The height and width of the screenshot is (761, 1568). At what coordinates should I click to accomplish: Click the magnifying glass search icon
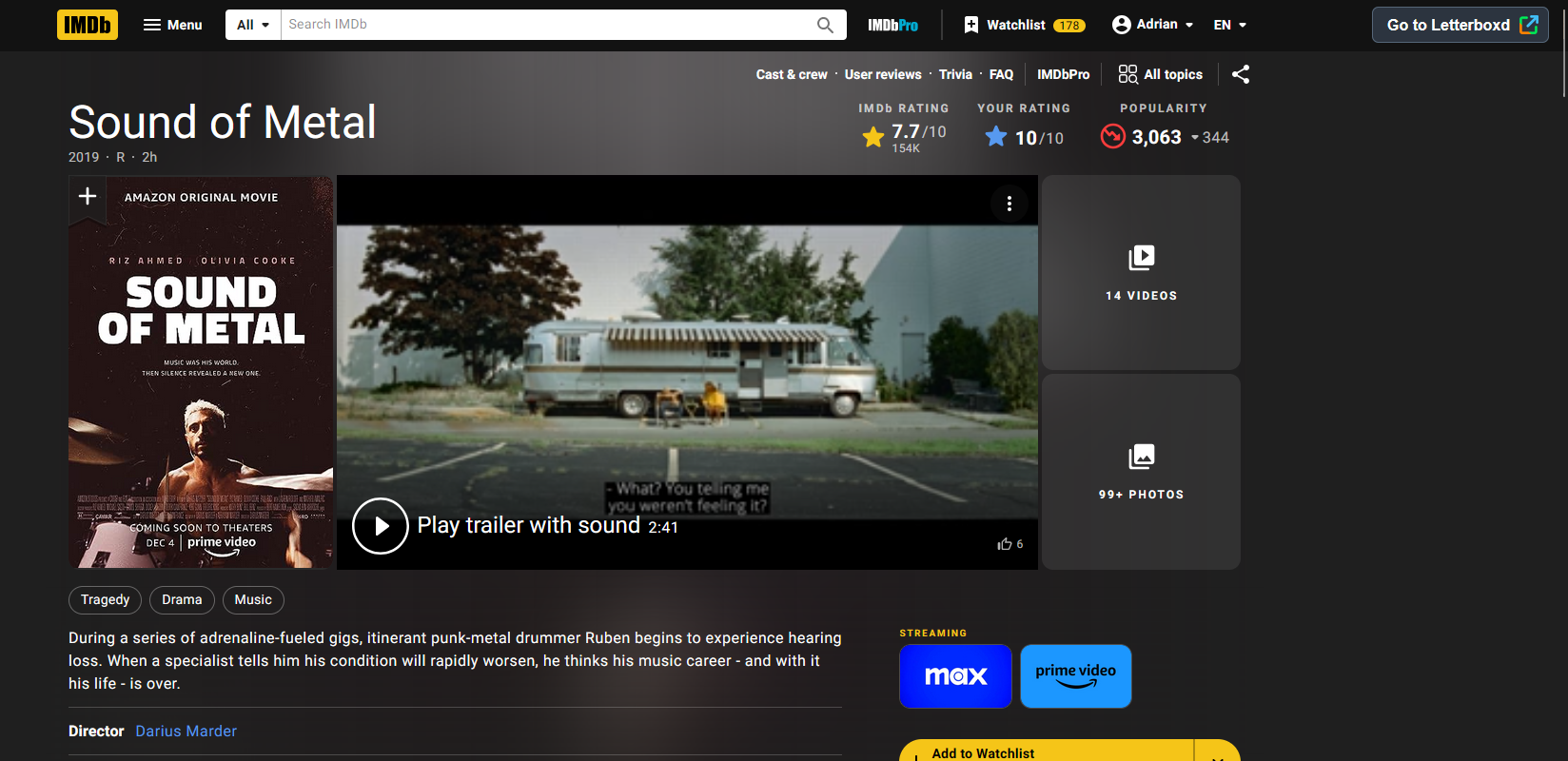pyautogui.click(x=825, y=25)
